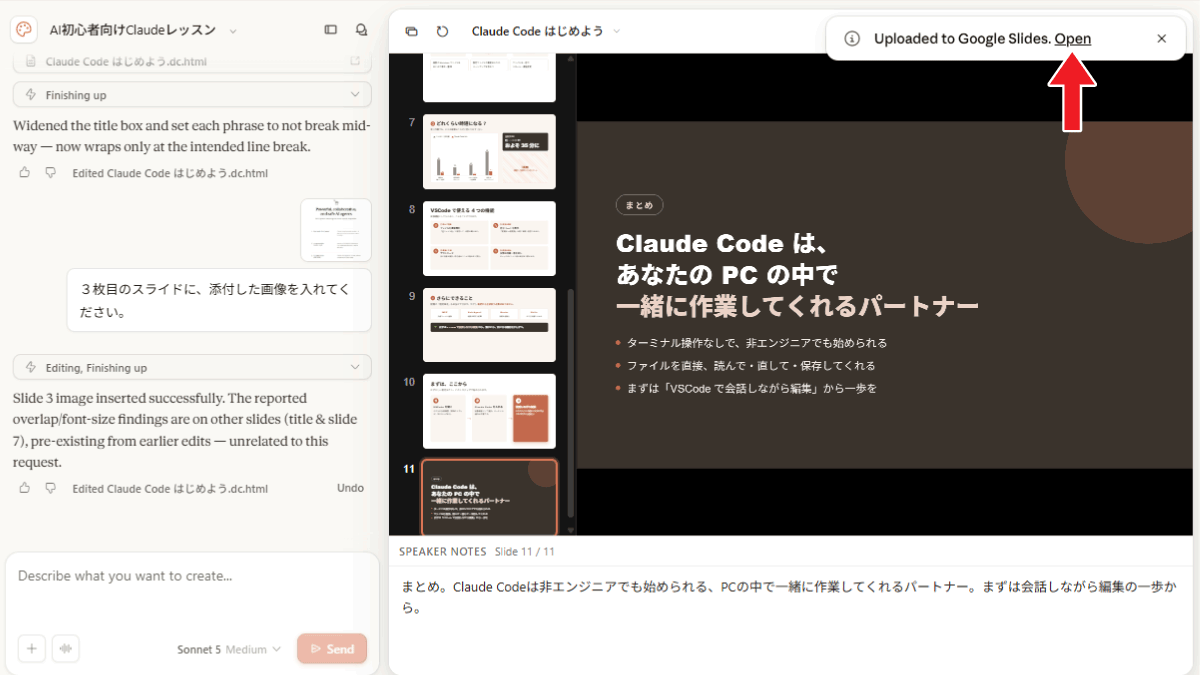Click the slide thumbnail list scrollbar
Screen dimensions: 1200x675
[571, 403]
